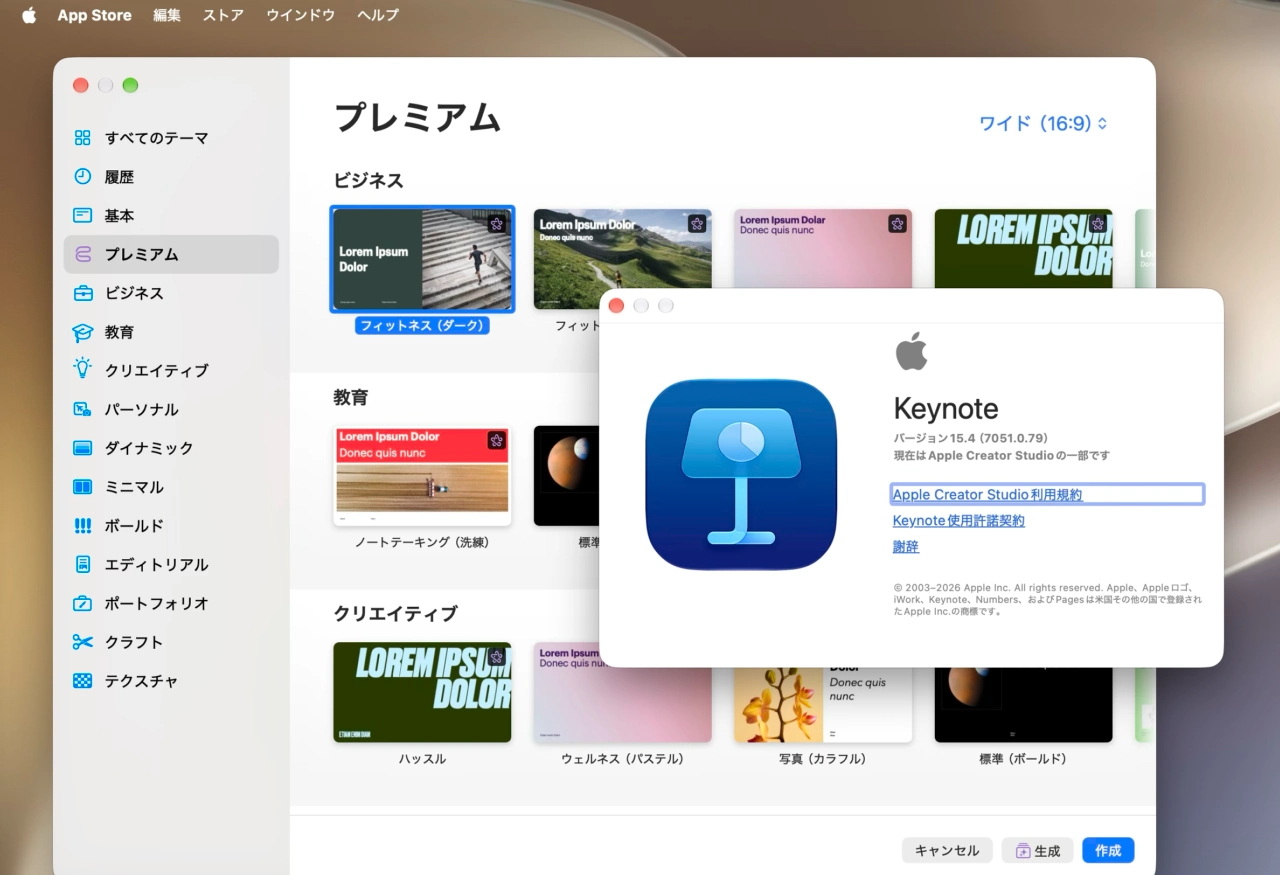Select the green LOREM IPSUM DOLOR business theme
The height and width of the screenshot is (875, 1280).
(x=1023, y=248)
